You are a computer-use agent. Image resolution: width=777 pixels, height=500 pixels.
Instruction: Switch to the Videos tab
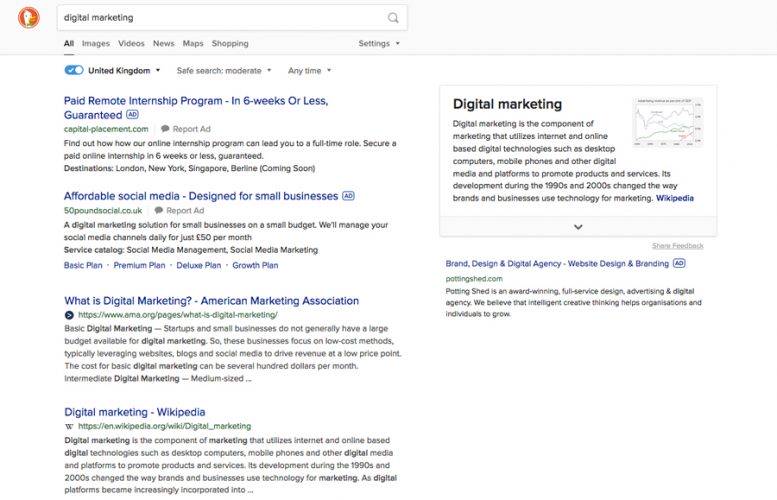click(x=131, y=43)
